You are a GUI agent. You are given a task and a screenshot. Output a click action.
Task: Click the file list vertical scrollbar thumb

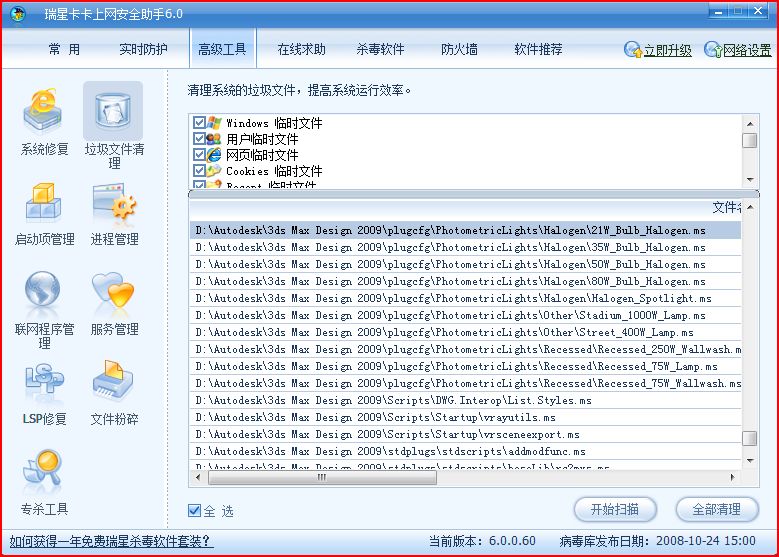(750, 438)
